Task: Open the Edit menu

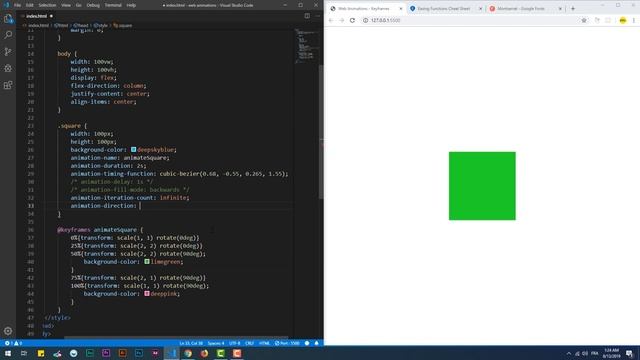Action: coord(29,5)
